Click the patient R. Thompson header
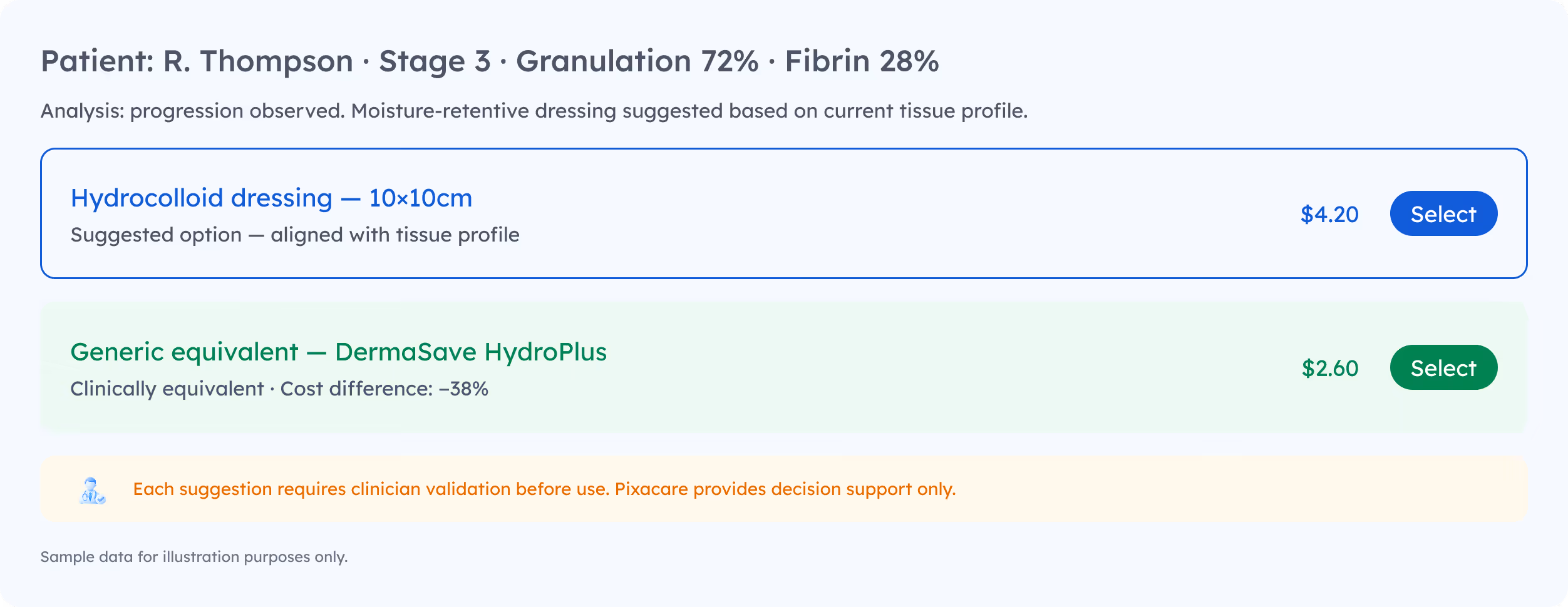 [197, 61]
